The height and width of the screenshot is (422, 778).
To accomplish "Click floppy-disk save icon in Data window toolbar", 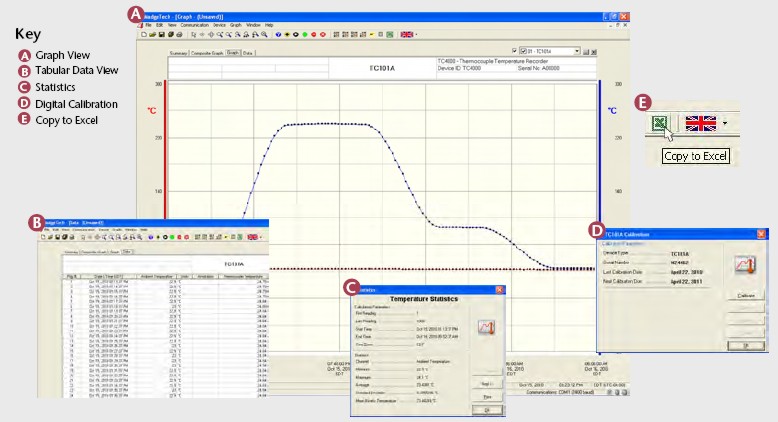I will pyautogui.click(x=58, y=237).
